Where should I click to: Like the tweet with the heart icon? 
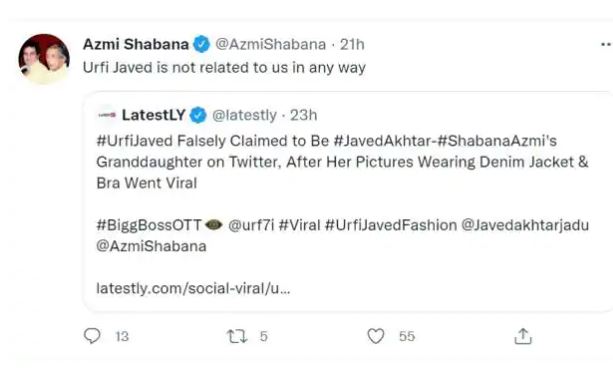pos(376,336)
